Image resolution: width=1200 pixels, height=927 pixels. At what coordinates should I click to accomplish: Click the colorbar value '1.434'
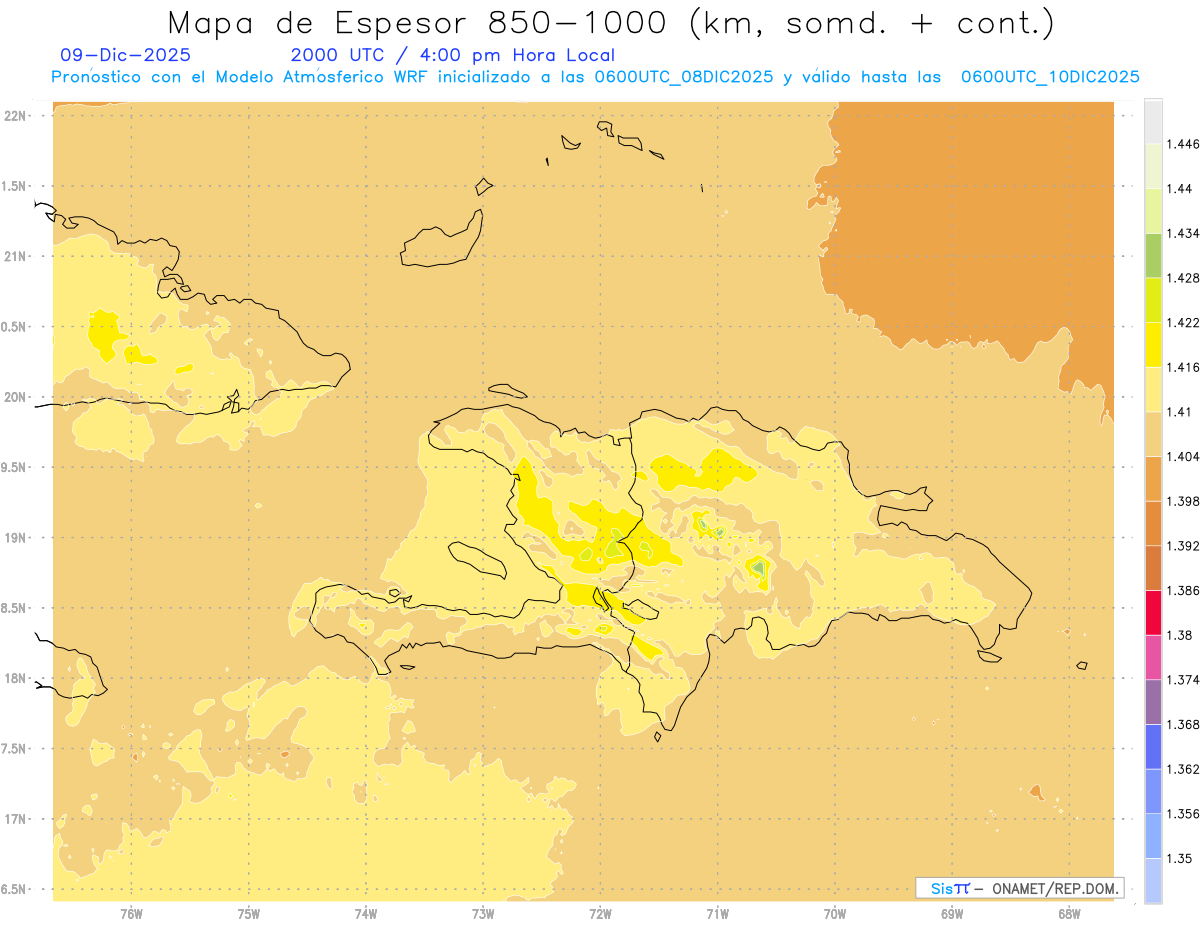(x=1183, y=234)
